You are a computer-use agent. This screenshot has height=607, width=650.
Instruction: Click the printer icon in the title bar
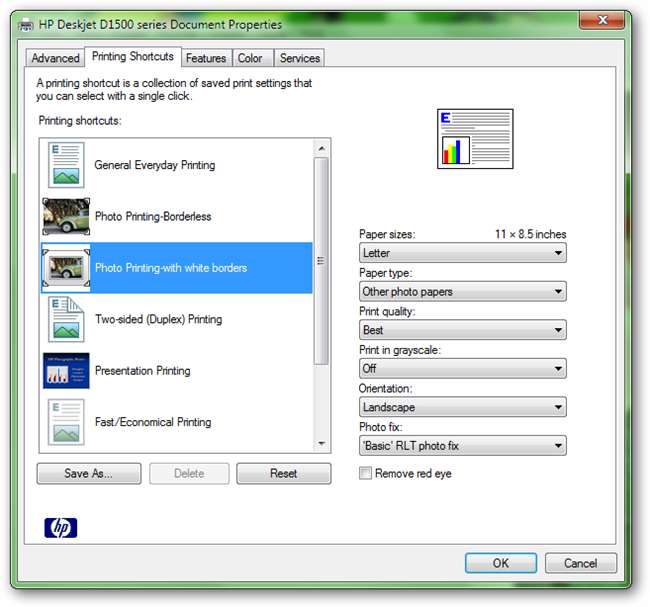click(x=26, y=25)
